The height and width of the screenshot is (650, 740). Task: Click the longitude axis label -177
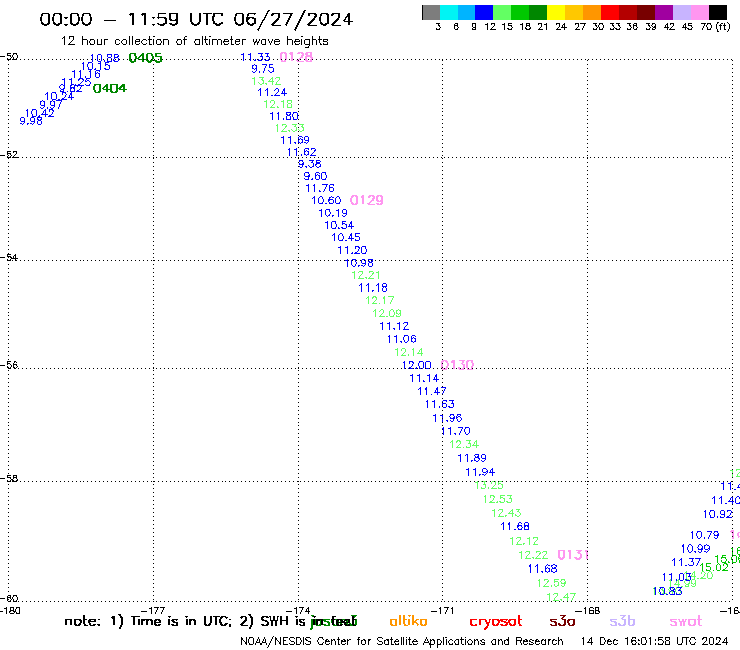(153, 610)
